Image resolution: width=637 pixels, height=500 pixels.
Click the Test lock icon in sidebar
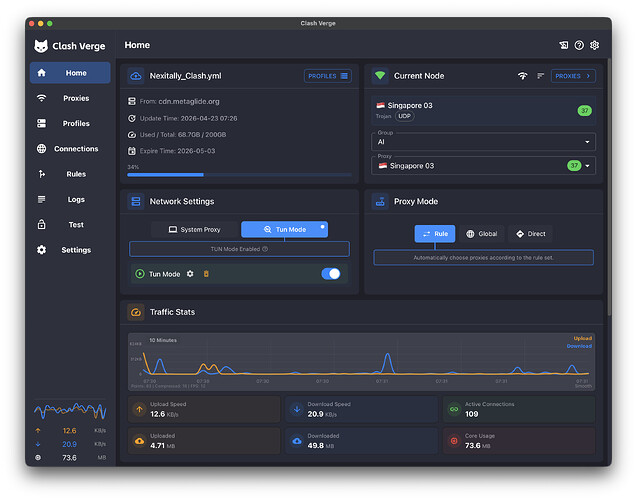(41, 224)
